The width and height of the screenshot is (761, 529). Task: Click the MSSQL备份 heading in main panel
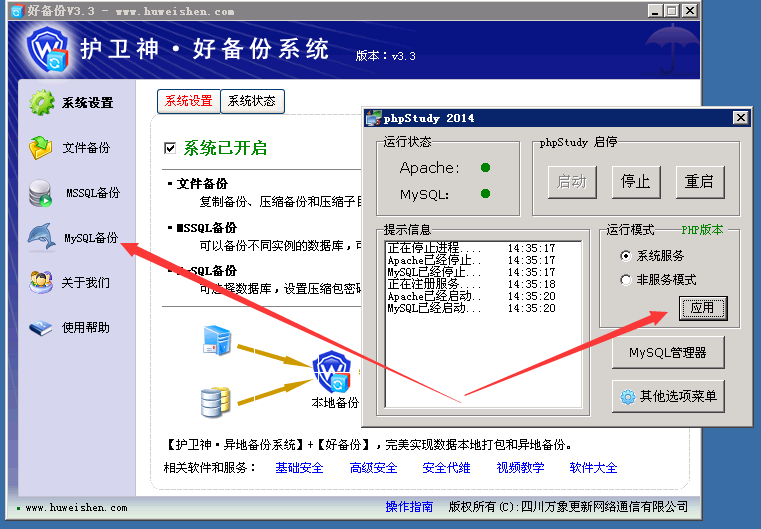(206, 228)
